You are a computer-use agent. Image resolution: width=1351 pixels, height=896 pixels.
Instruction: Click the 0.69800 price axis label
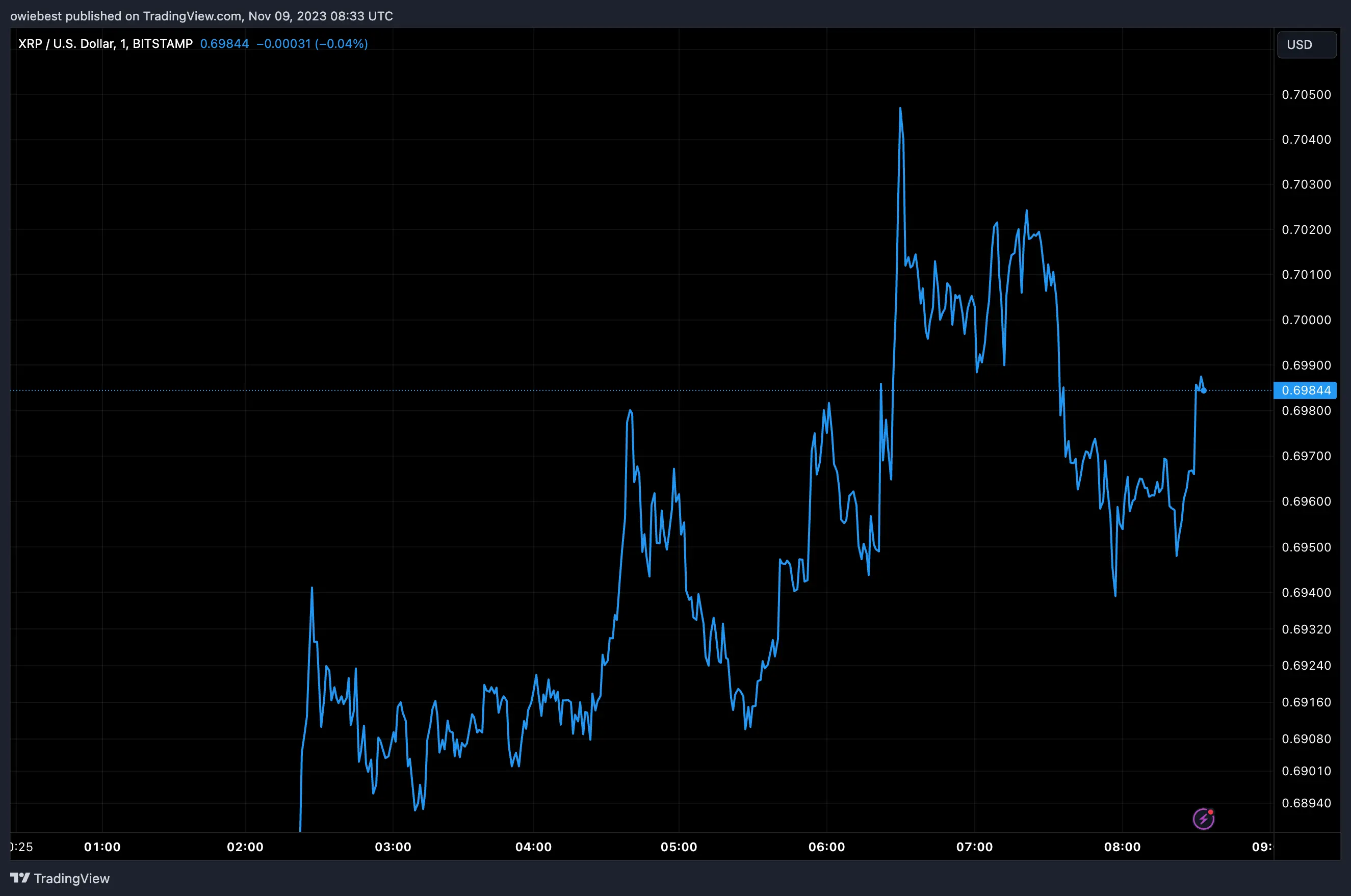pos(1307,411)
